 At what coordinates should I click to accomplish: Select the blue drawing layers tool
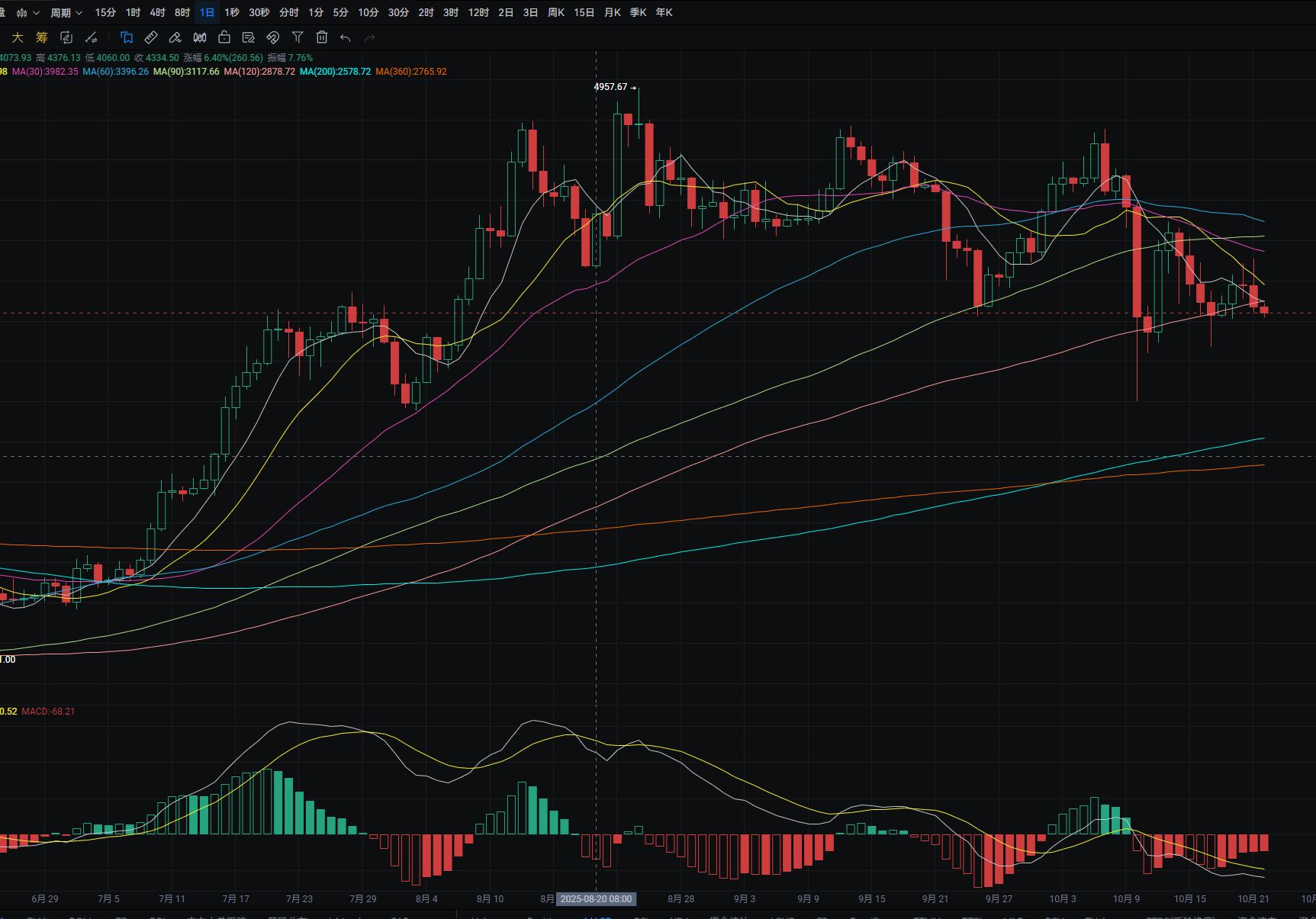coord(127,37)
